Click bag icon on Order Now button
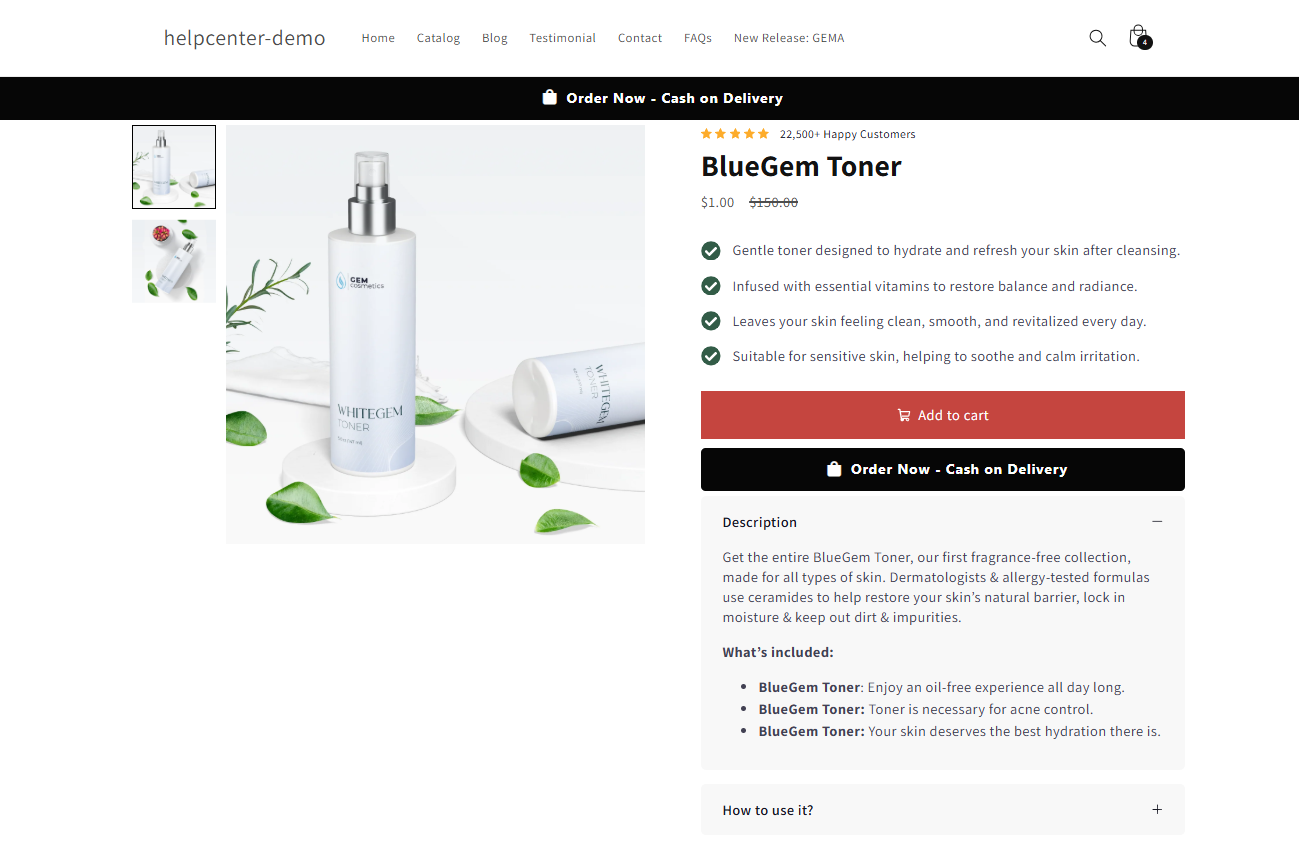This screenshot has width=1299, height=864. [834, 469]
